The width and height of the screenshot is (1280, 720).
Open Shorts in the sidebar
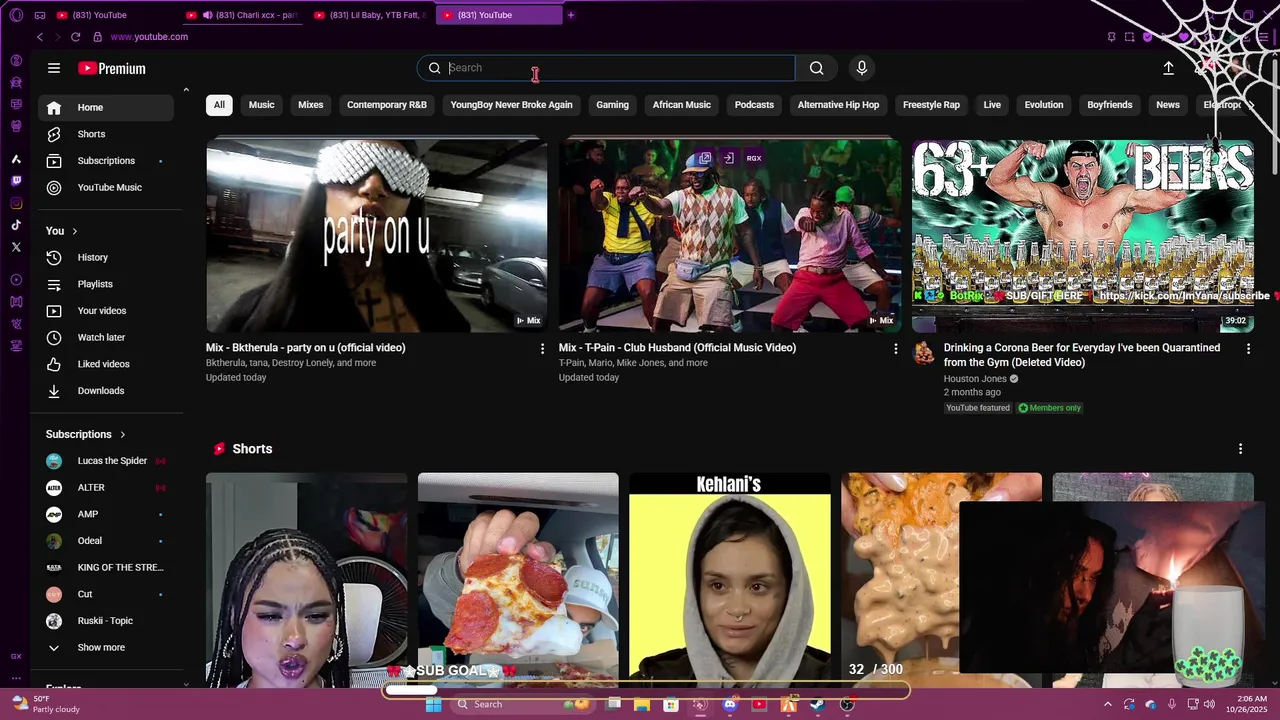pos(106,134)
